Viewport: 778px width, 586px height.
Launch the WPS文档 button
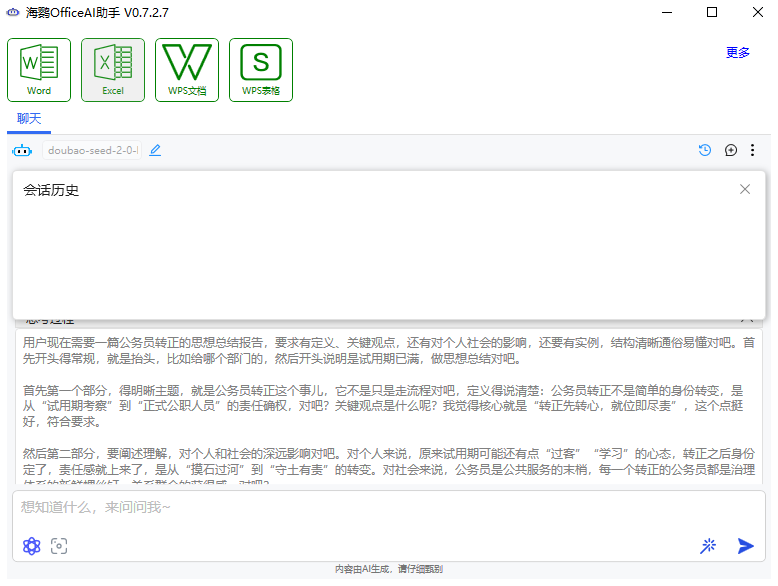tap(187, 70)
